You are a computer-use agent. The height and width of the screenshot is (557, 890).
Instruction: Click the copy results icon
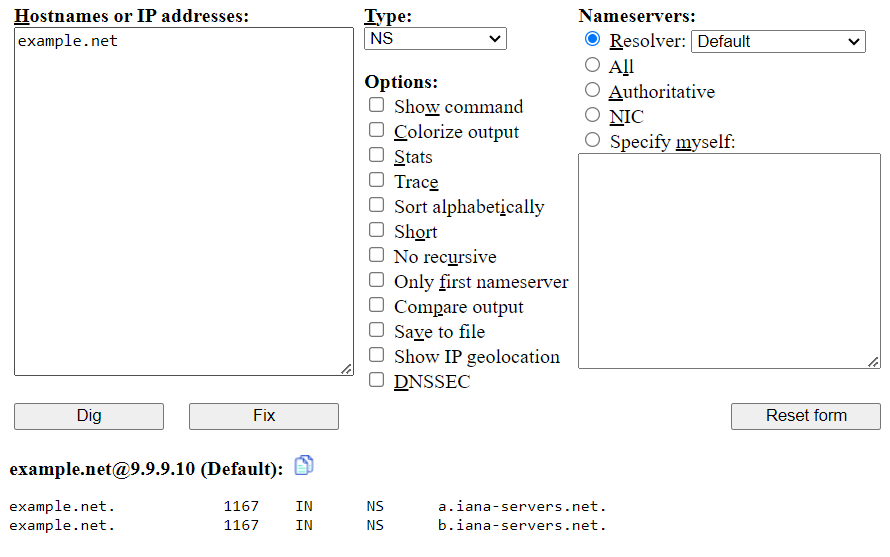point(304,465)
